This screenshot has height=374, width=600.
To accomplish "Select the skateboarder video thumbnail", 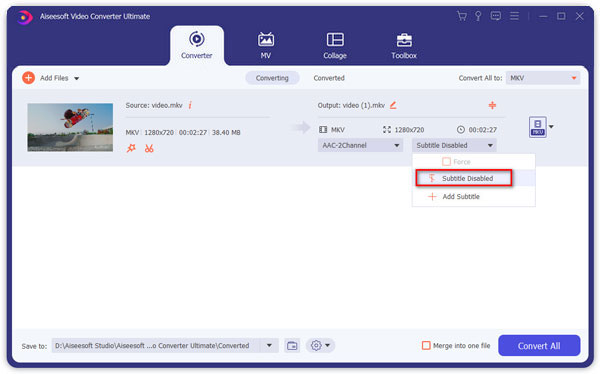I will click(70, 127).
